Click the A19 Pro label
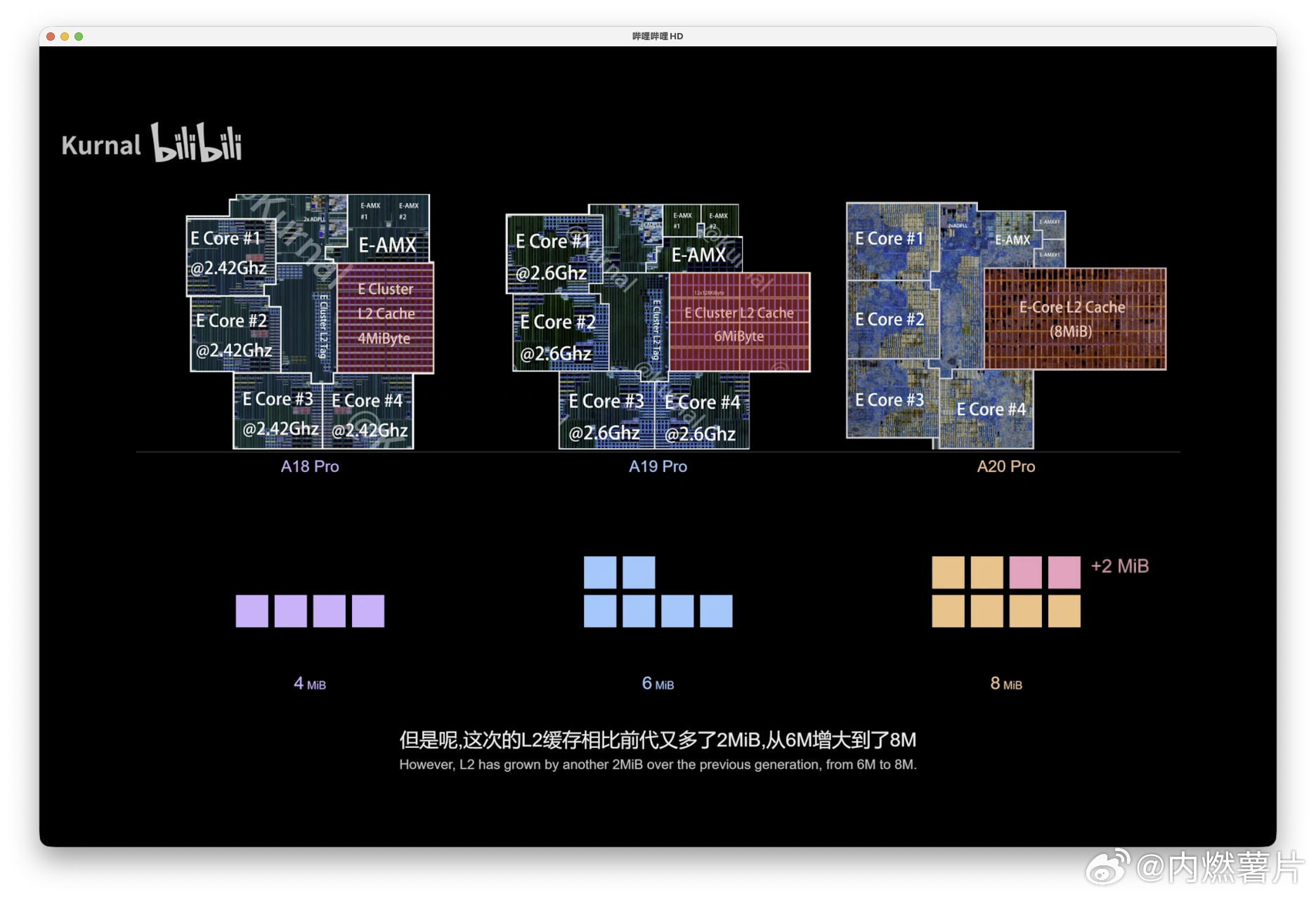Screen dimensions: 1316x899 pyautogui.click(x=658, y=466)
